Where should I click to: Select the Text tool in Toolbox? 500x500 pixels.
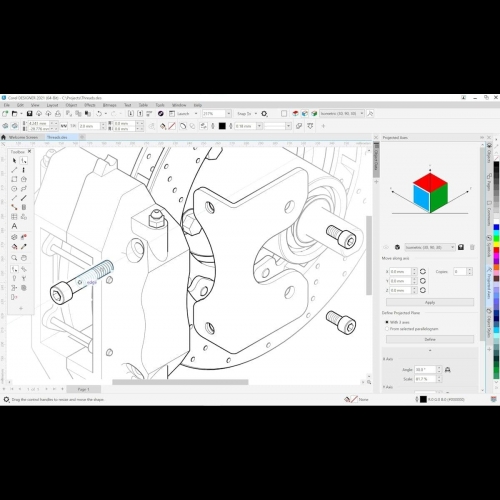coord(14,226)
